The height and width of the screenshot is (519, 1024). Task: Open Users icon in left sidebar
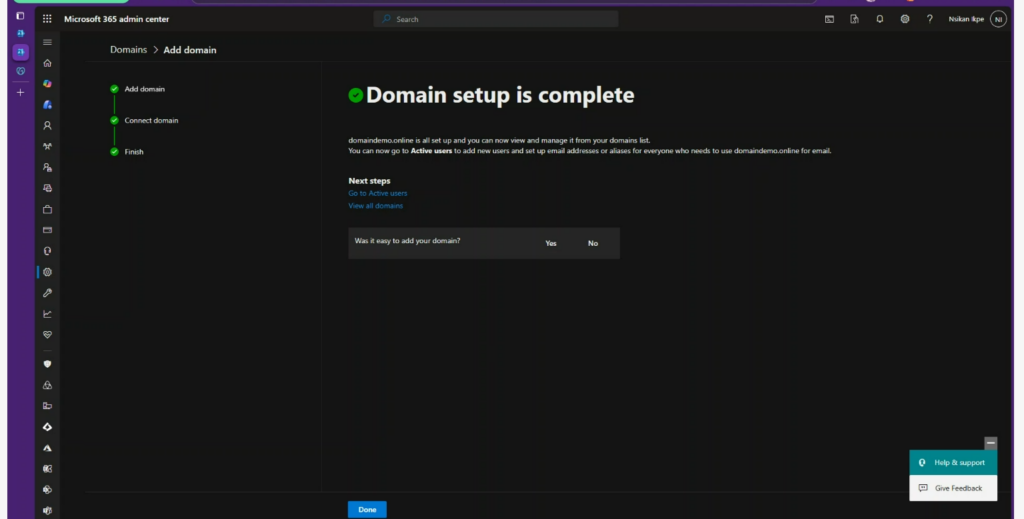47,126
